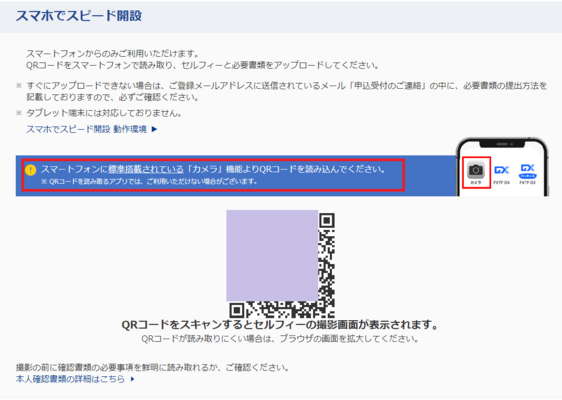Click the yellow exclamation warning icon
This screenshot has height=400, width=562.
click(31, 170)
